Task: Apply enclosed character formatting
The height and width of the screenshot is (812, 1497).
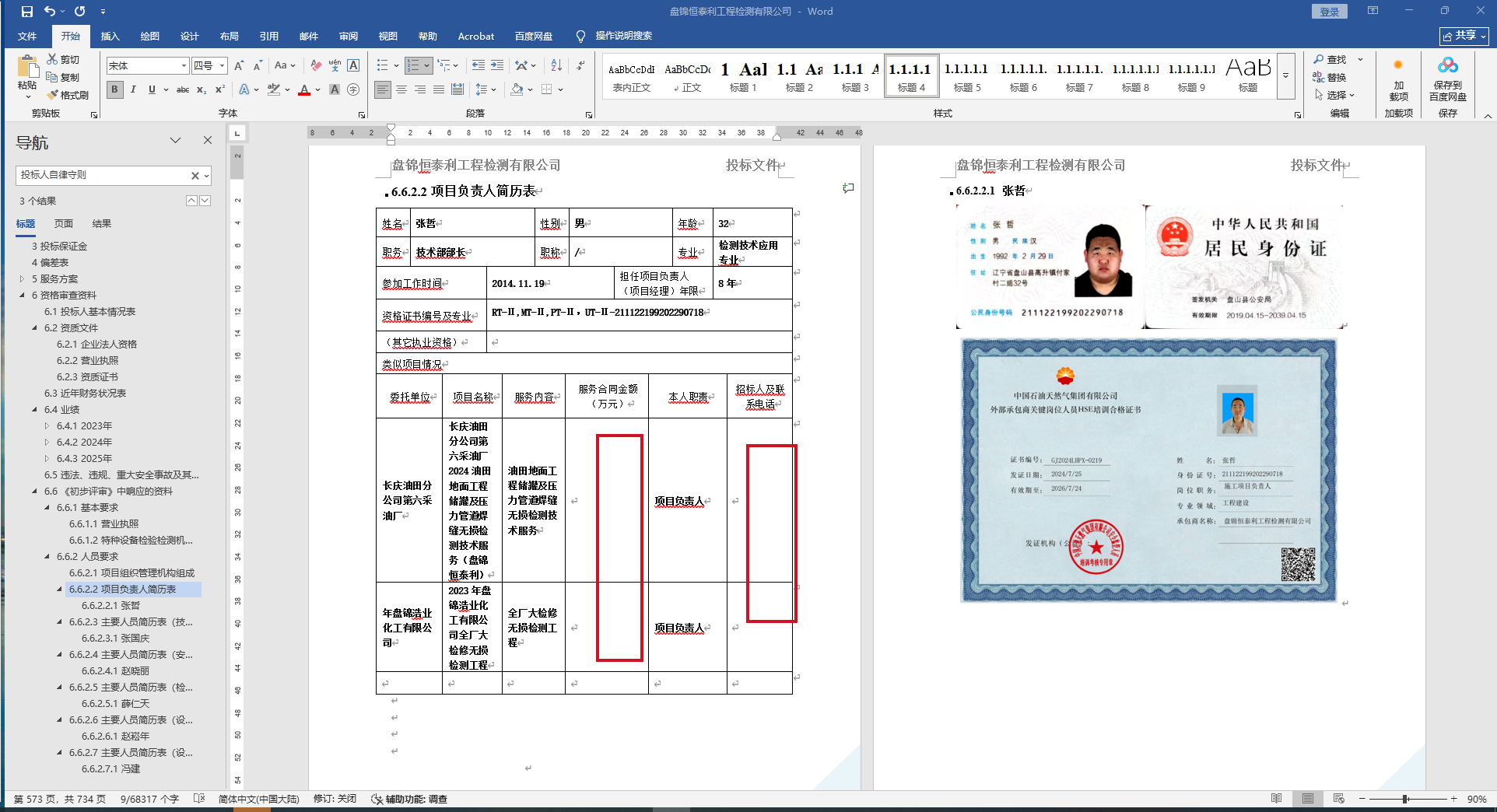Action: point(353,89)
